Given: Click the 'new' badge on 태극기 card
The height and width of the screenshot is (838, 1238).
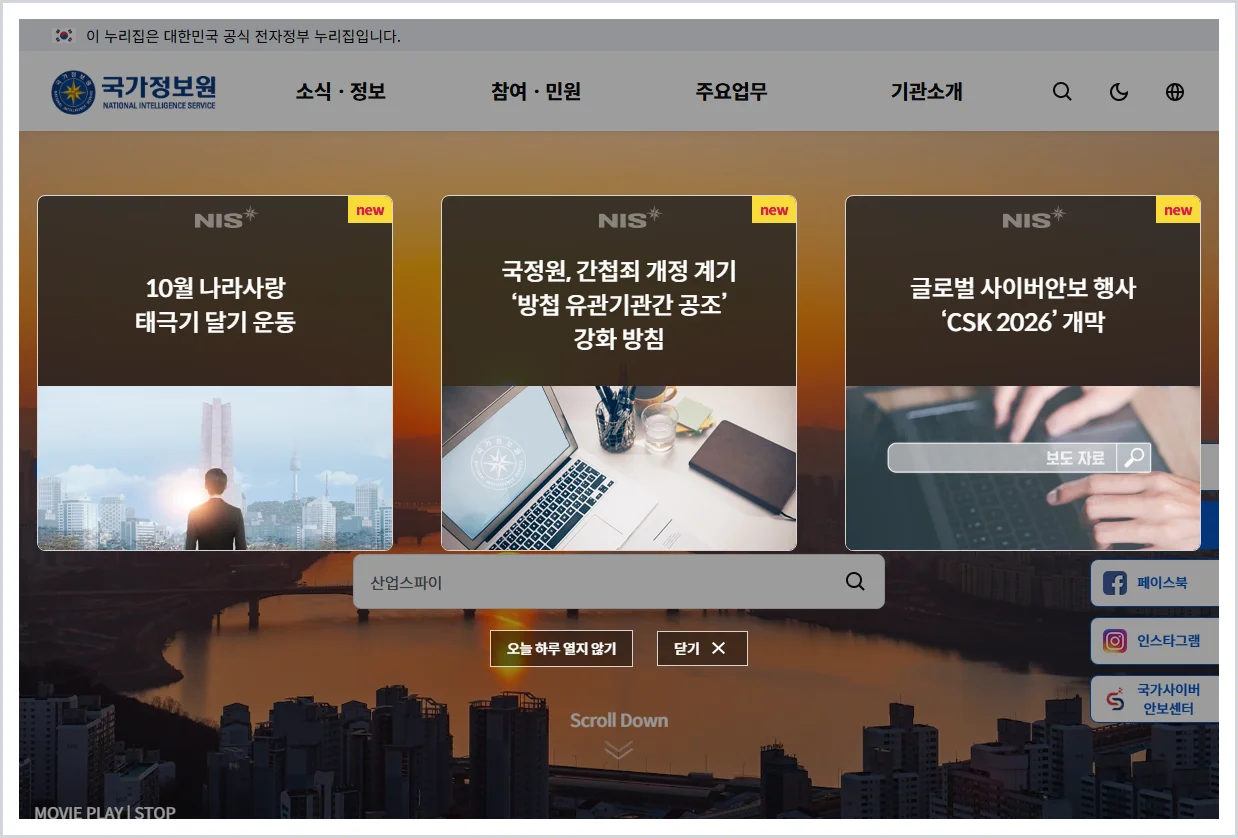Looking at the screenshot, I should pyautogui.click(x=370, y=210).
